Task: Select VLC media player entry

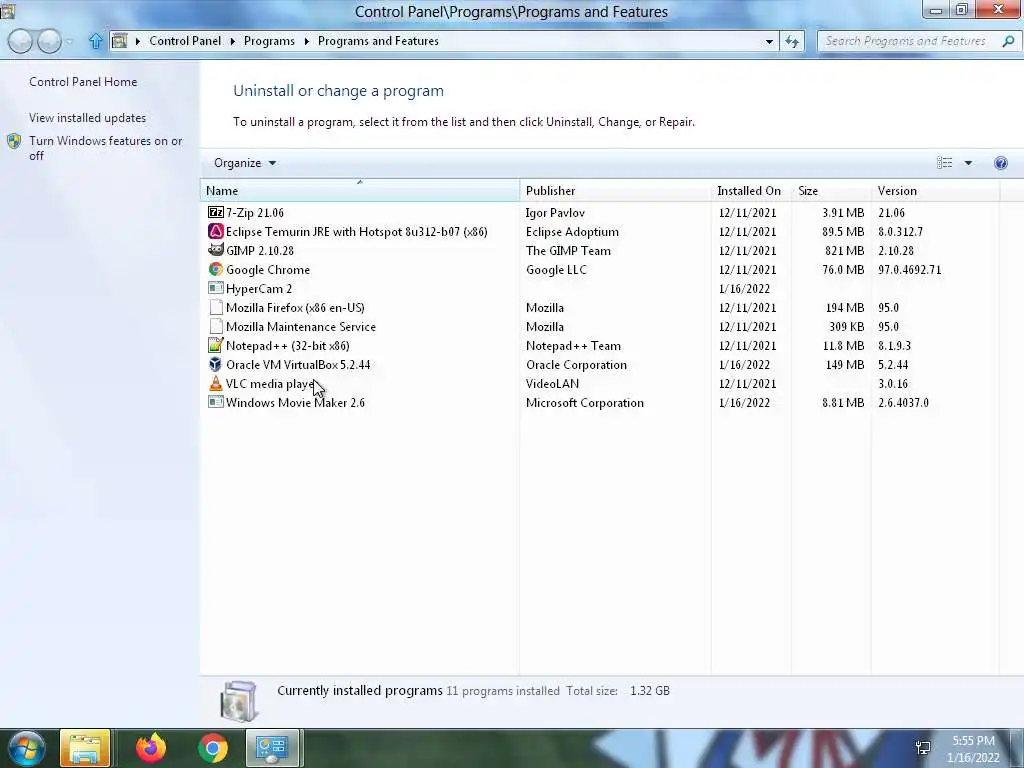Action: pyautogui.click(x=271, y=383)
